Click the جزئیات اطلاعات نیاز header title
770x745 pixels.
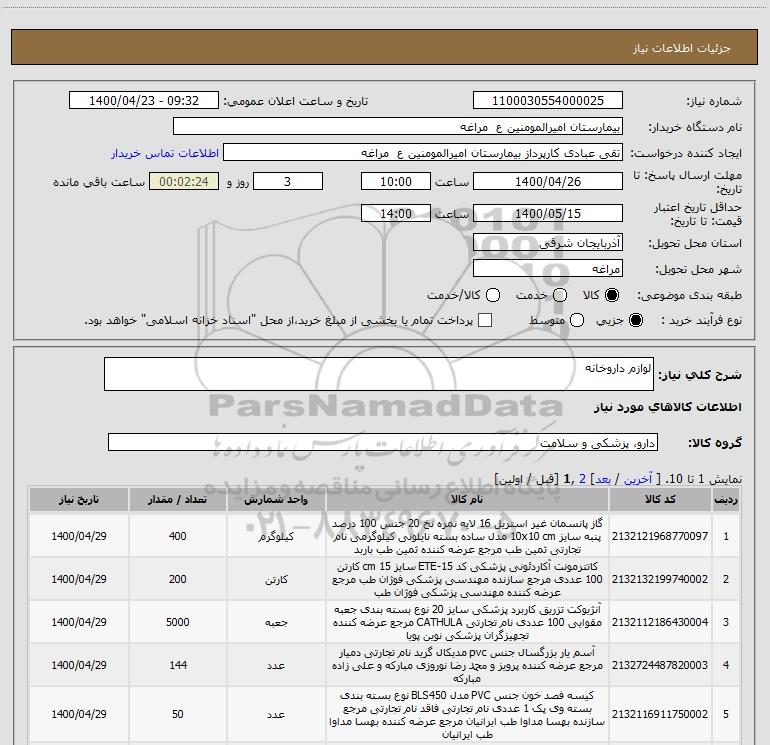coord(682,48)
